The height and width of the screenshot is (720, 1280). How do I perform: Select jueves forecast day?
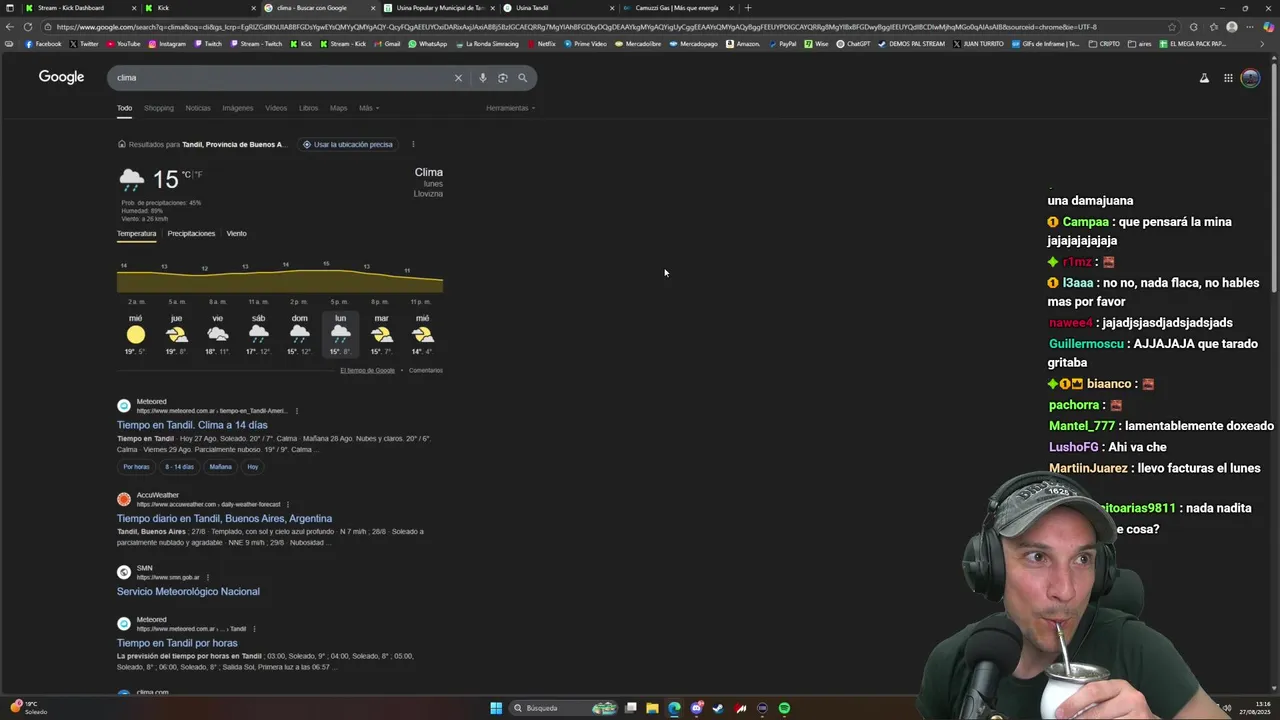[176, 335]
